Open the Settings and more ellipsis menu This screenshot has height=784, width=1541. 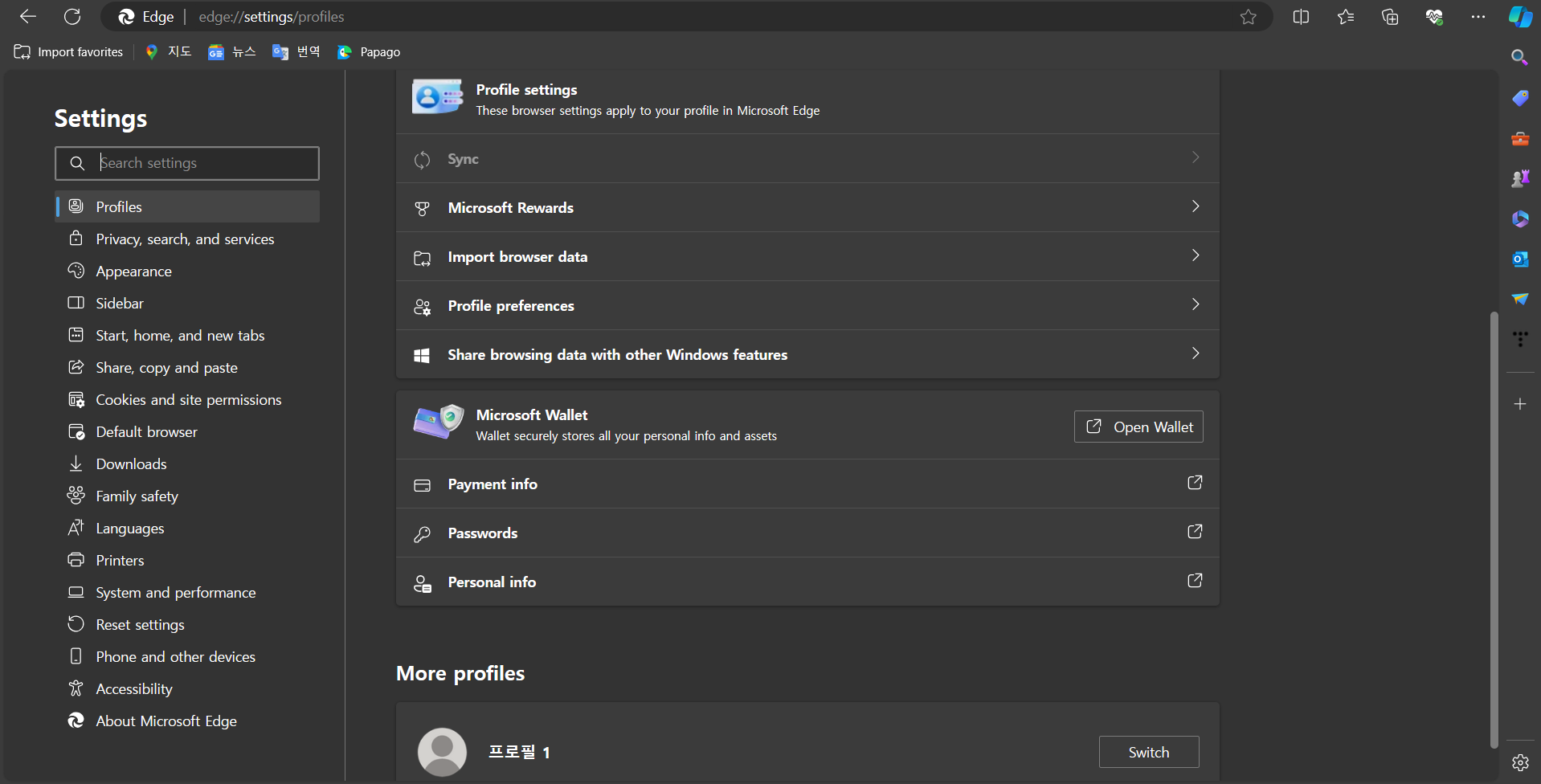point(1478,17)
